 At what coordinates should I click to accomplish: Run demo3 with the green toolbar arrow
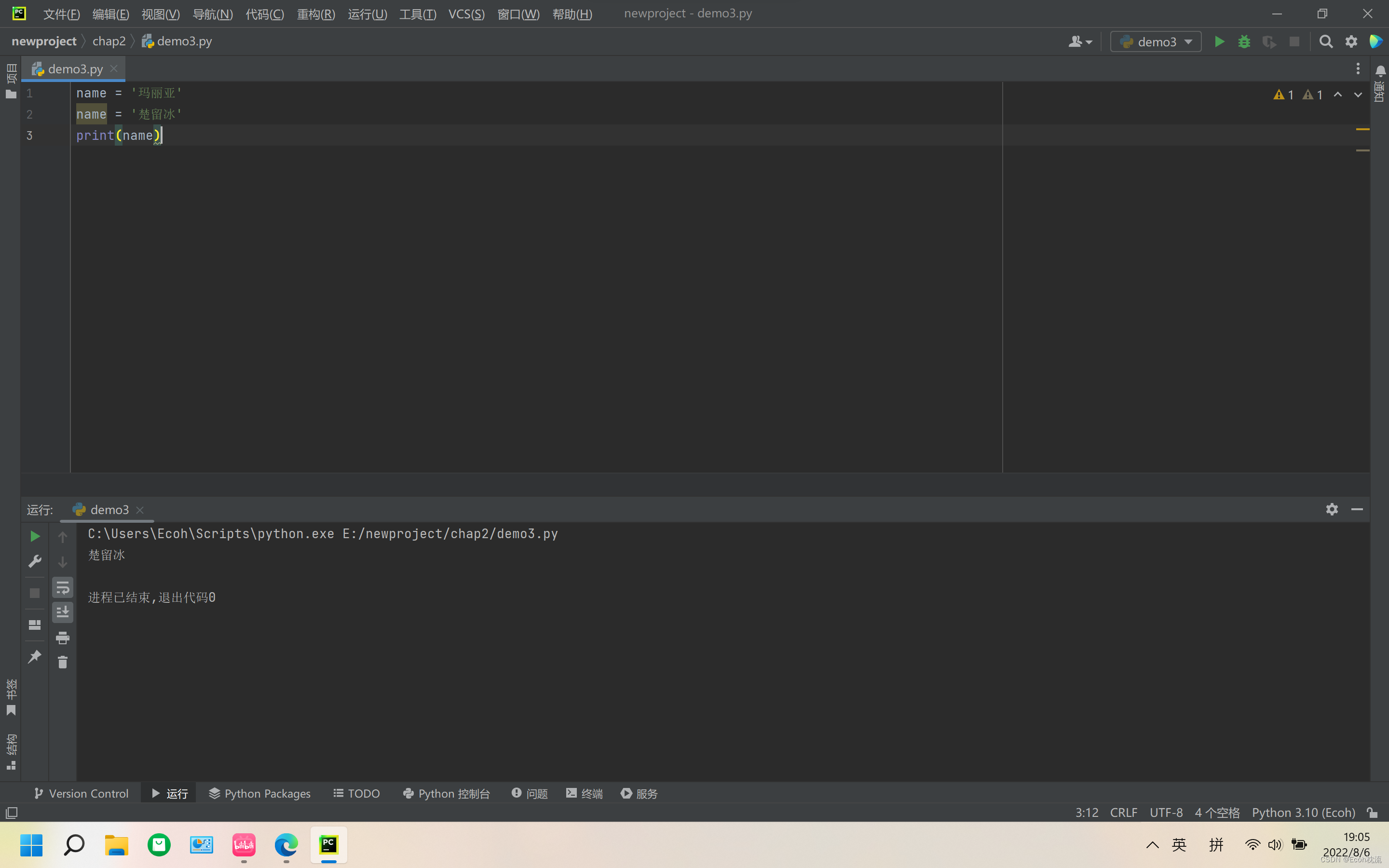coord(1219,42)
